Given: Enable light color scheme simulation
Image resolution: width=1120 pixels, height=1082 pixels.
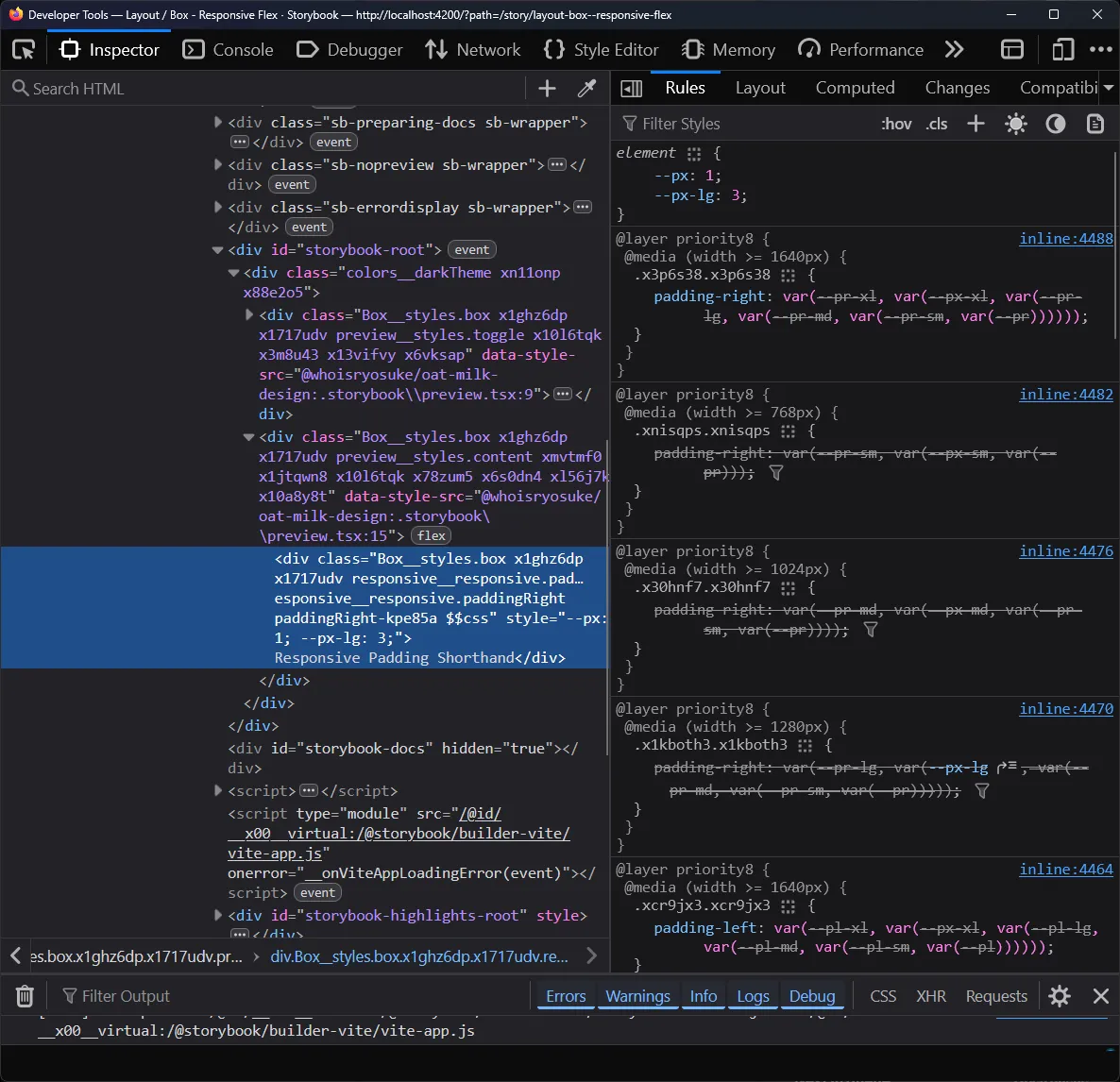Looking at the screenshot, I should [x=1016, y=123].
